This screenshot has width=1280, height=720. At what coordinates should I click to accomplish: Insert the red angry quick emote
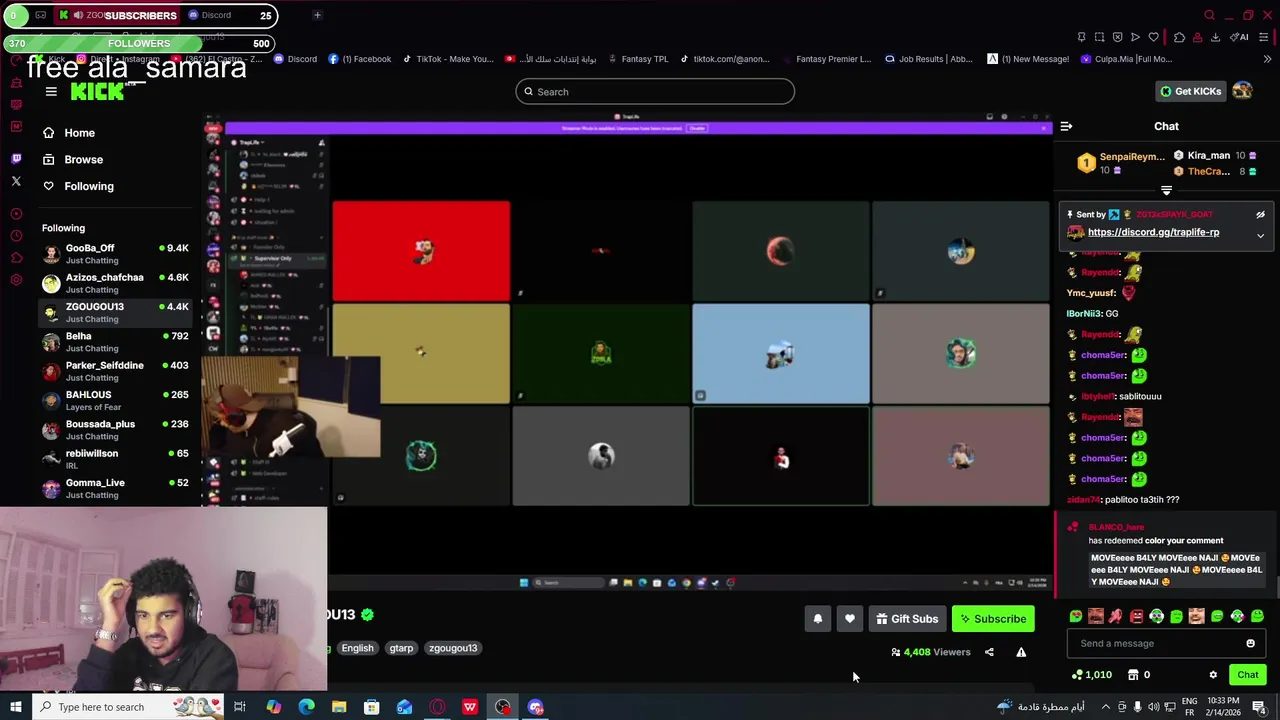(1136, 617)
